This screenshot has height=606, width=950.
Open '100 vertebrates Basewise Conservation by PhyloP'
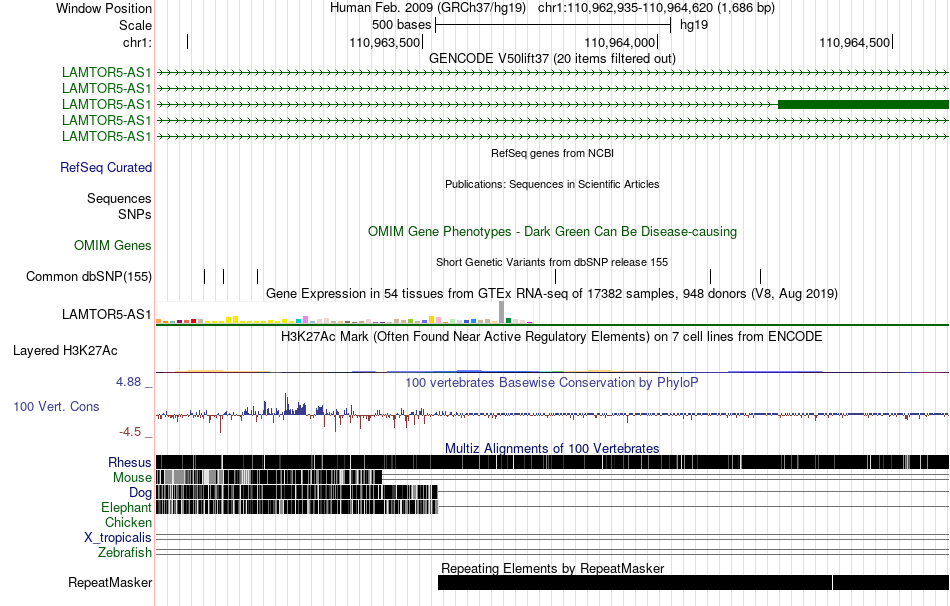(x=552, y=382)
